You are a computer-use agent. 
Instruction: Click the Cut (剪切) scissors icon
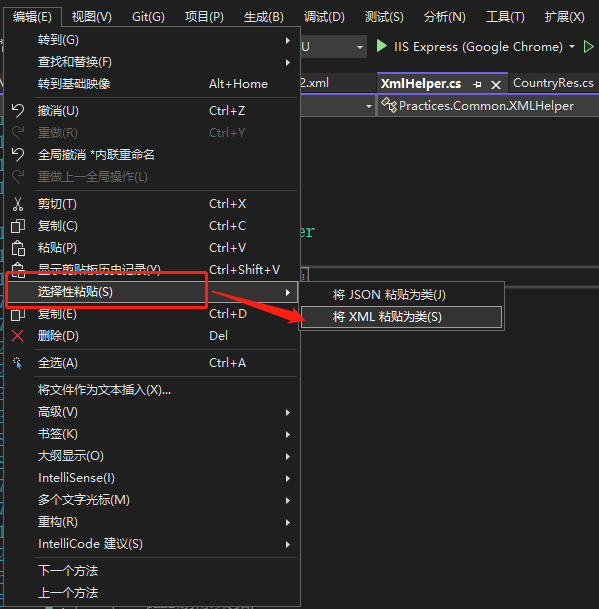(x=18, y=204)
